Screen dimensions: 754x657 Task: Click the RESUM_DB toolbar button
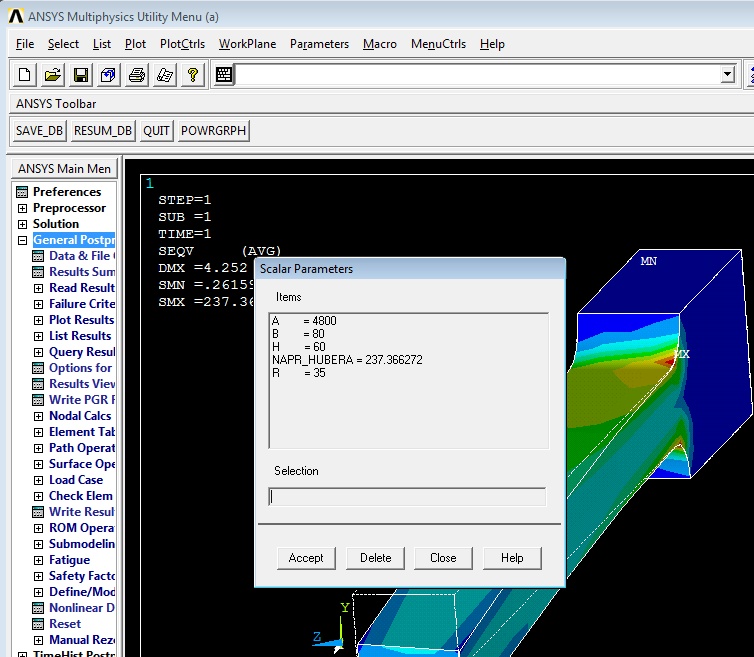103,131
